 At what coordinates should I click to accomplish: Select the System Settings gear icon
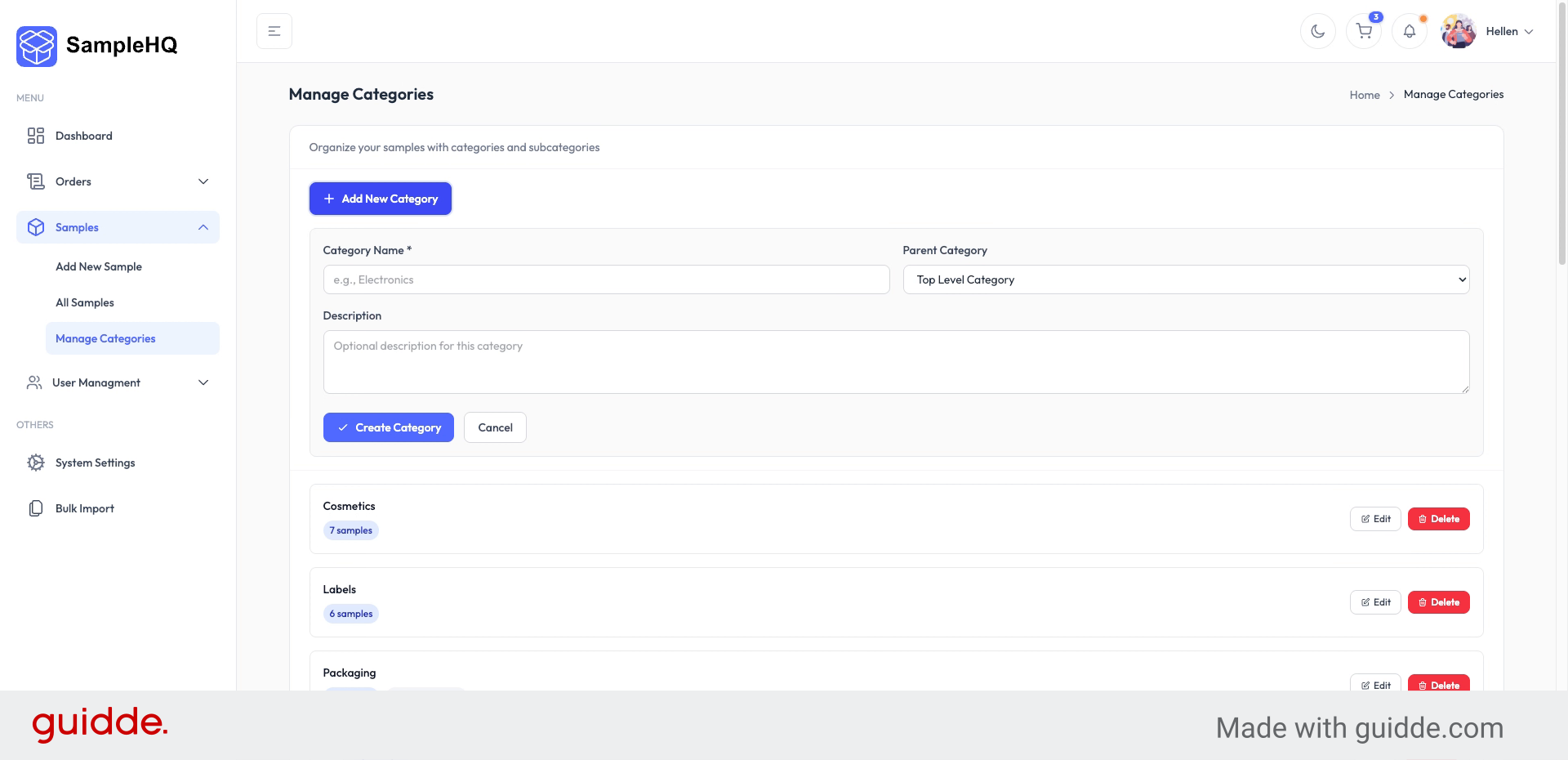tap(35, 463)
